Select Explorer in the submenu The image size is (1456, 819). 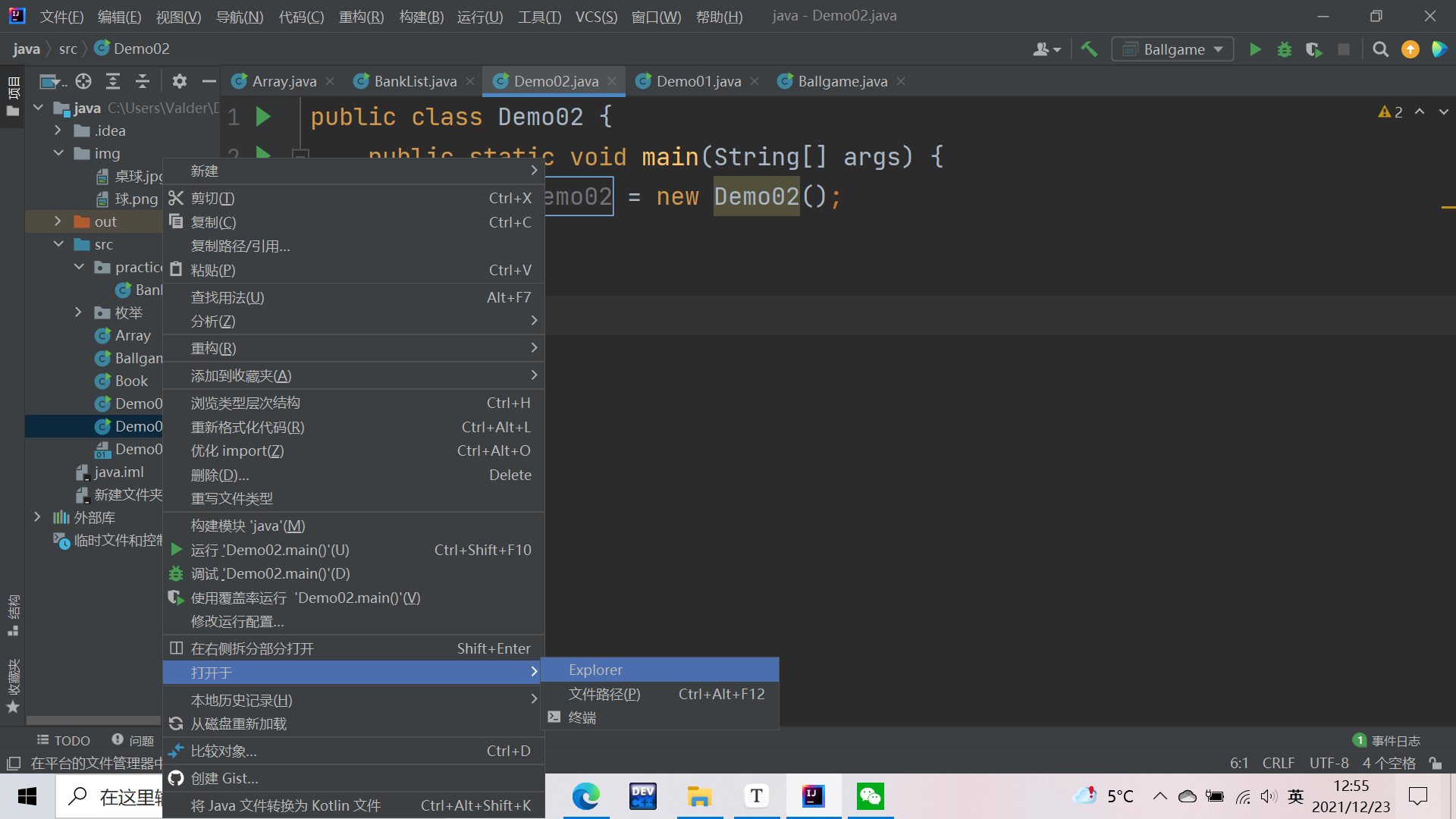click(x=595, y=670)
